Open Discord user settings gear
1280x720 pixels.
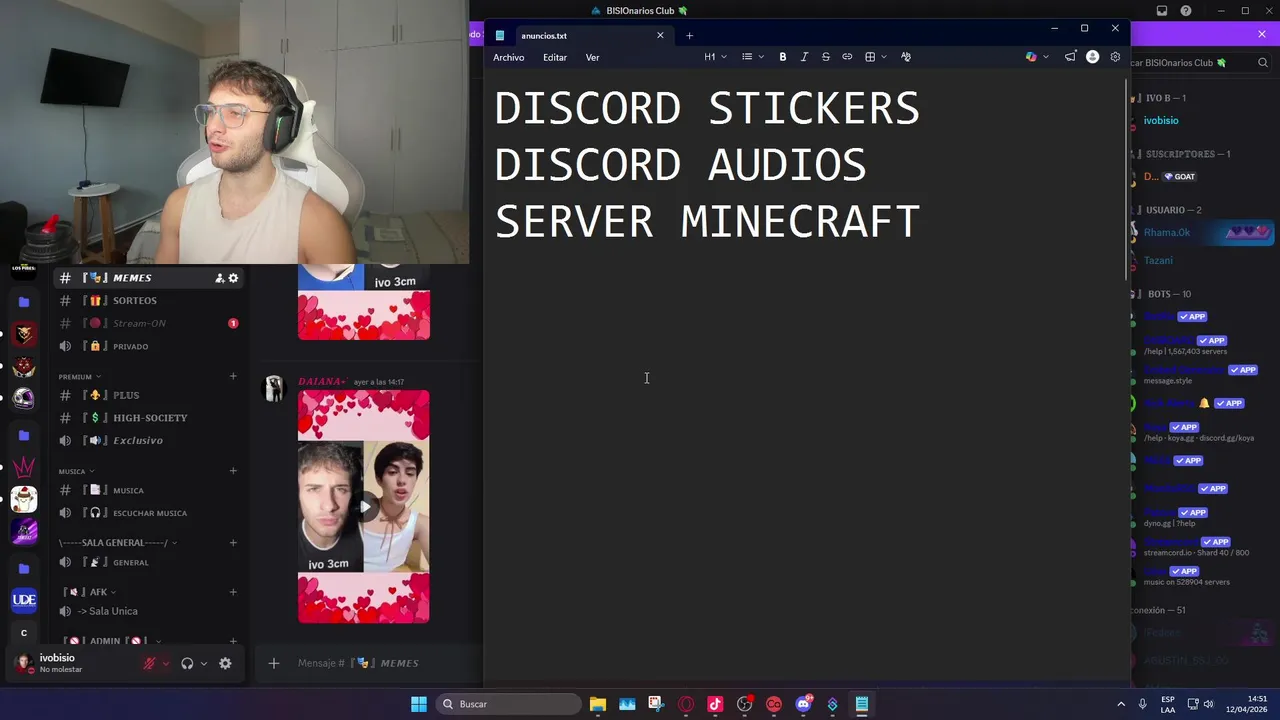tap(225, 663)
